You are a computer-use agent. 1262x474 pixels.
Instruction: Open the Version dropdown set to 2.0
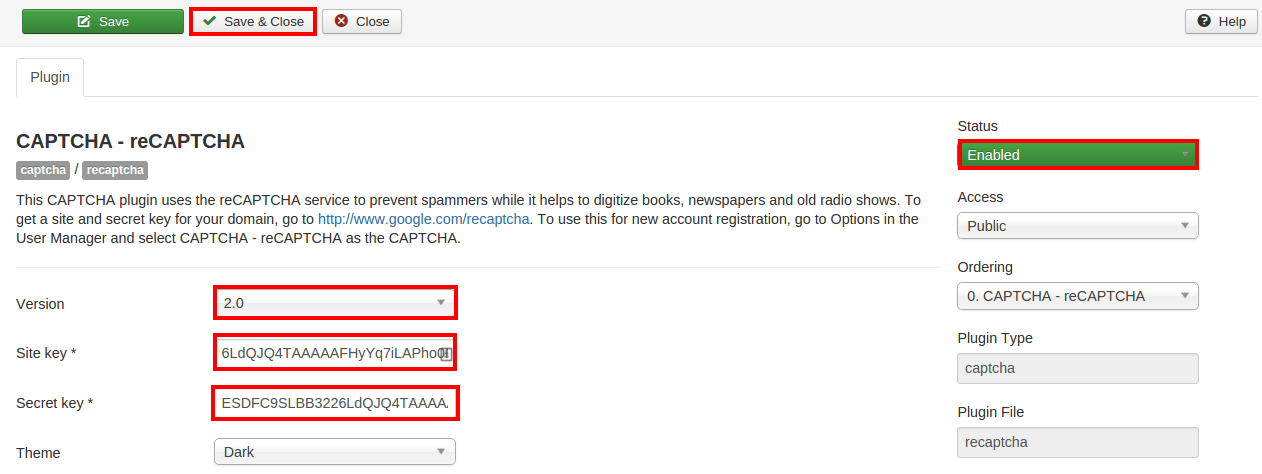tap(335, 302)
